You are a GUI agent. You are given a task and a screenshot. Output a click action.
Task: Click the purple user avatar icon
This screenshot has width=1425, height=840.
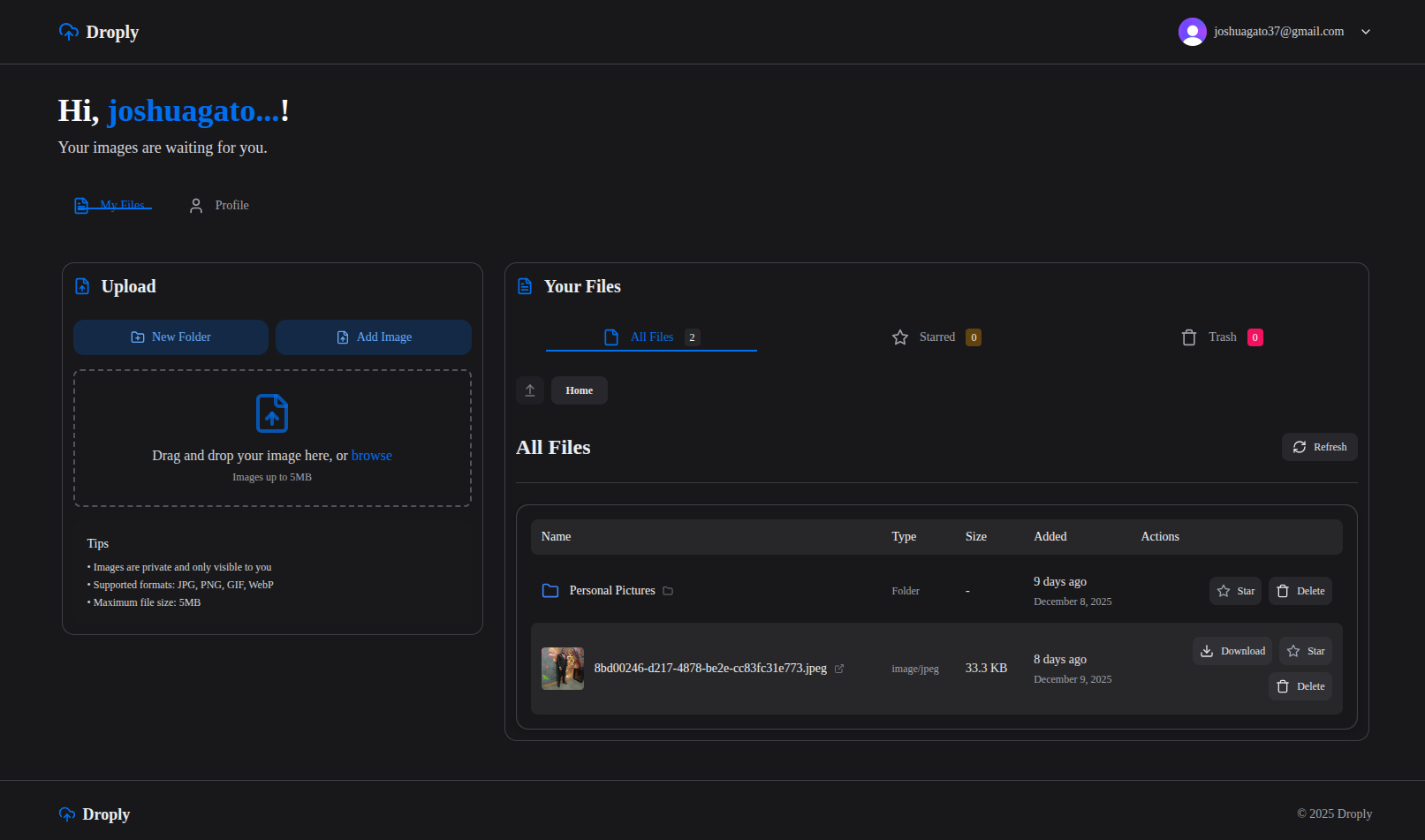click(1192, 32)
